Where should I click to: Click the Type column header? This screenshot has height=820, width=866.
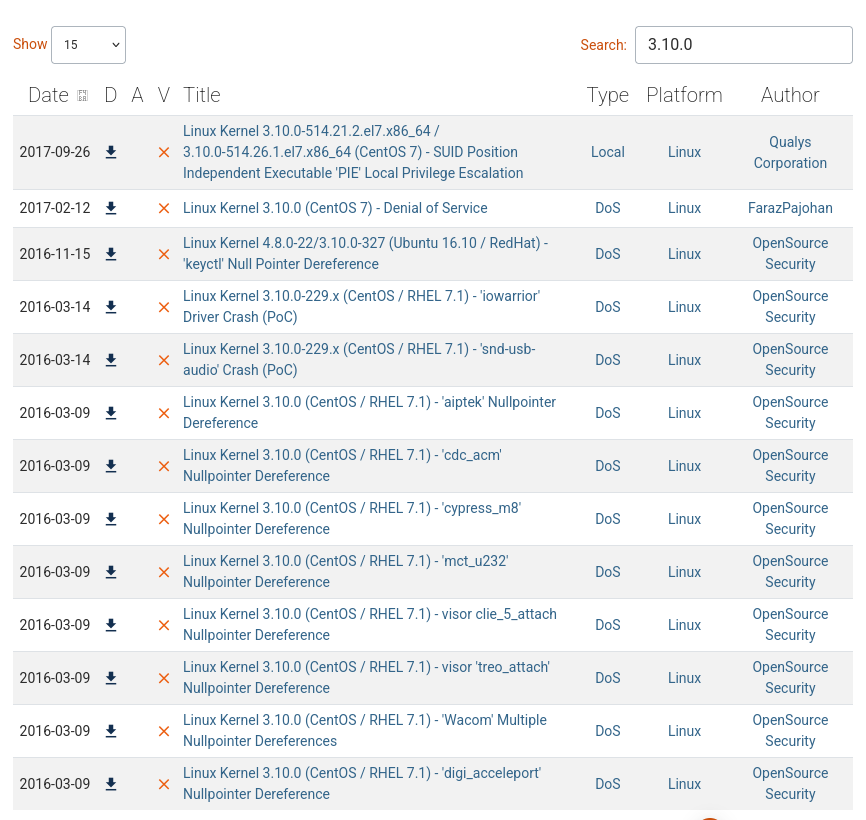pyautogui.click(x=608, y=95)
